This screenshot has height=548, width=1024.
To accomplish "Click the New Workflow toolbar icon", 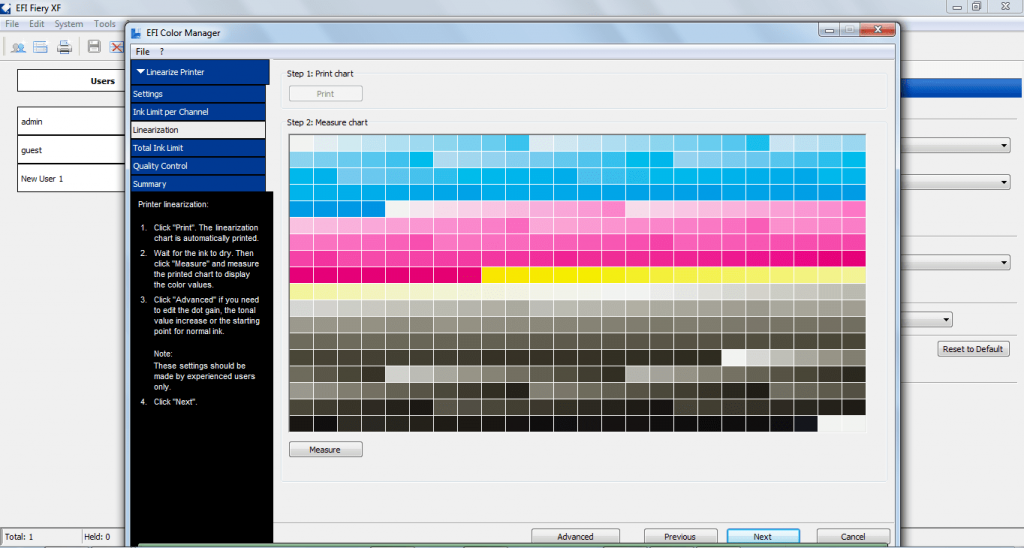I will tap(40, 47).
